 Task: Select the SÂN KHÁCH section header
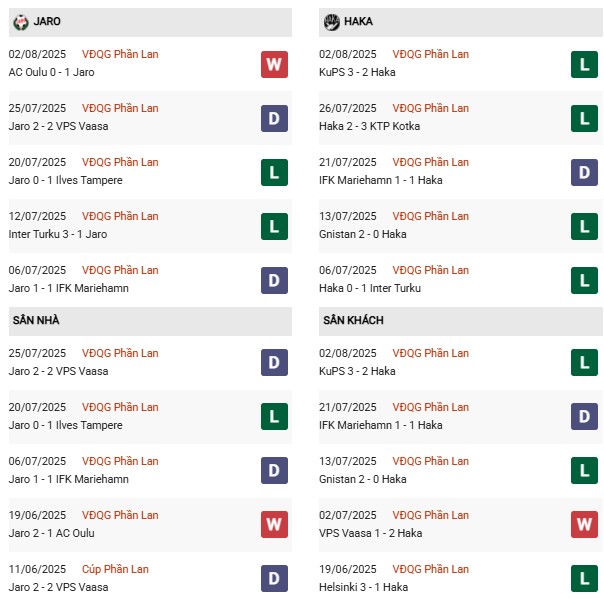pos(353,320)
